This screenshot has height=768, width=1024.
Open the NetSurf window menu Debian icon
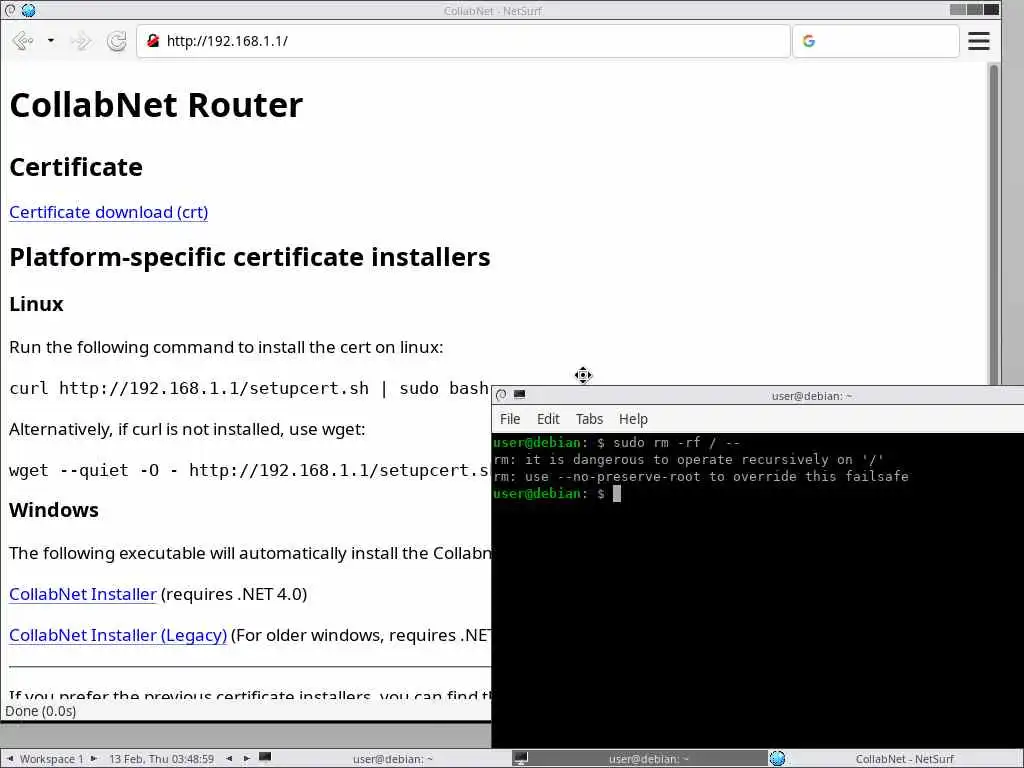click(x=10, y=10)
